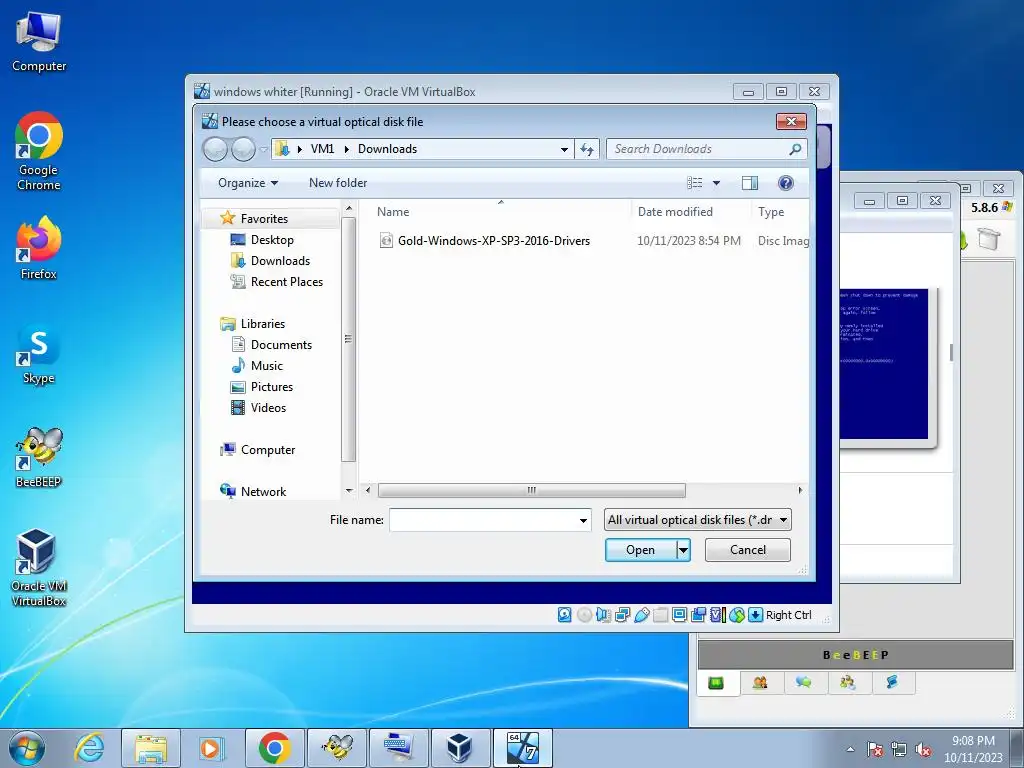Select Network in the navigation pane
Screen dimensions: 1024x768
(263, 492)
